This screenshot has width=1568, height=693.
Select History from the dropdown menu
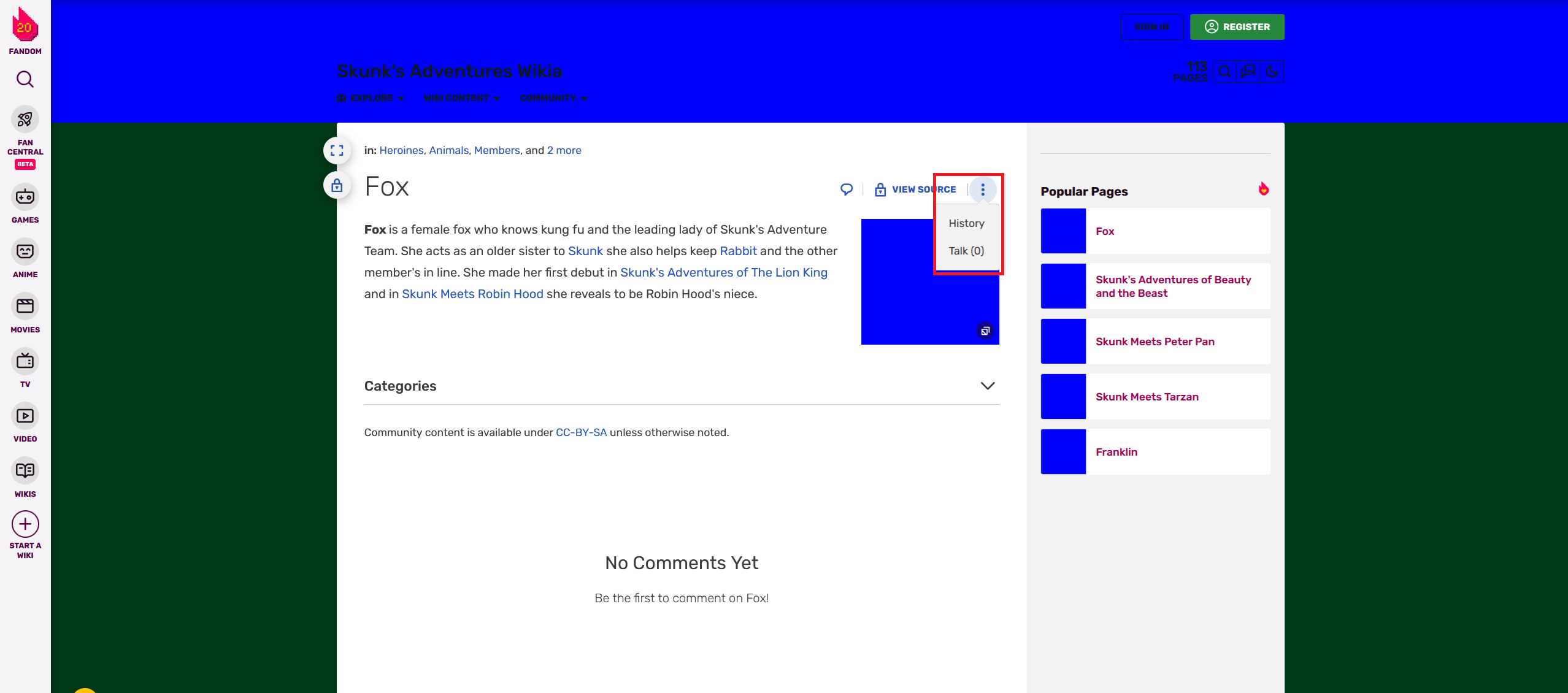pos(966,223)
